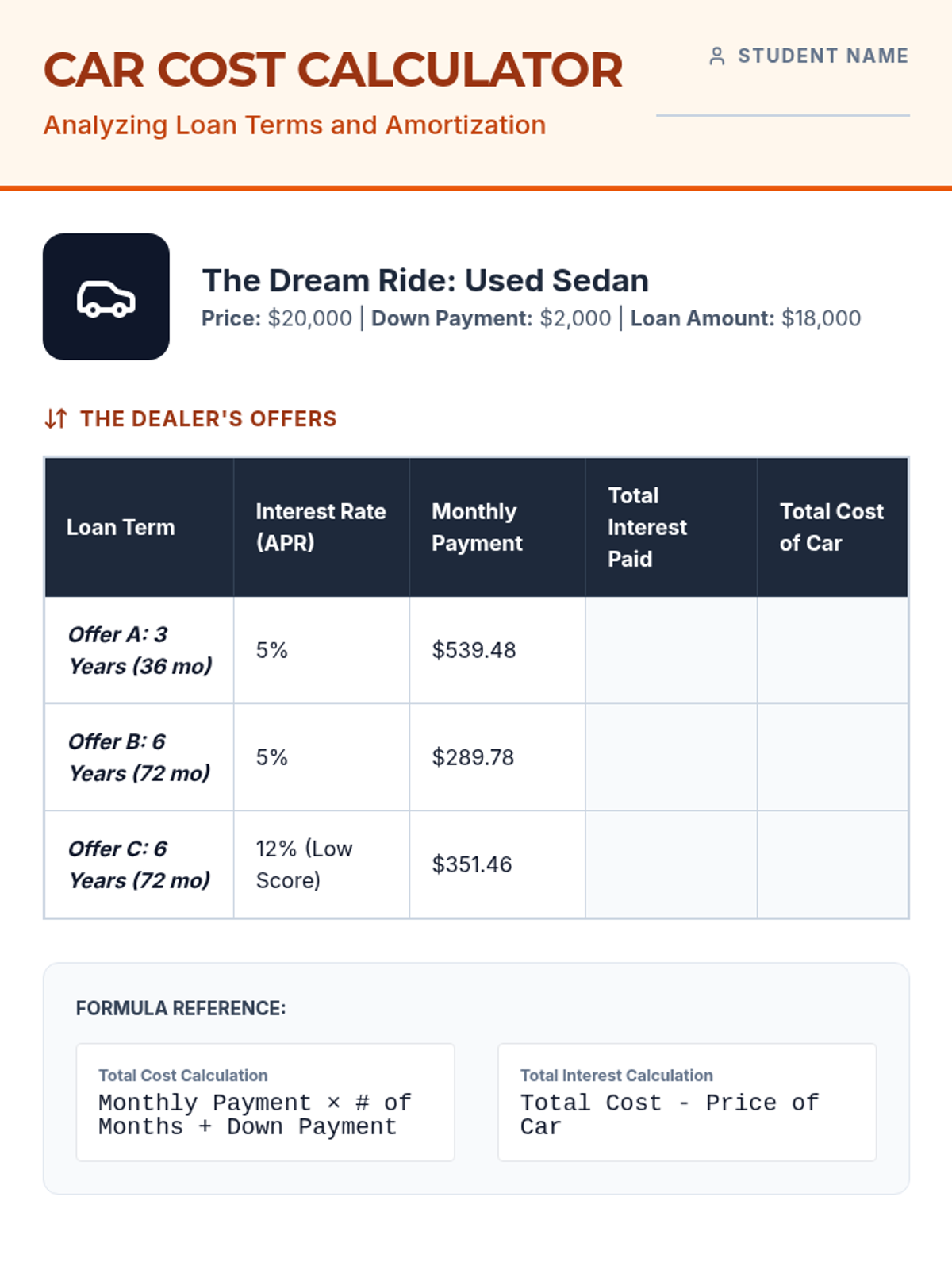Screen dimensions: 952x1270
Task: Click Offer B Total Cost of Car cell
Action: (x=832, y=757)
